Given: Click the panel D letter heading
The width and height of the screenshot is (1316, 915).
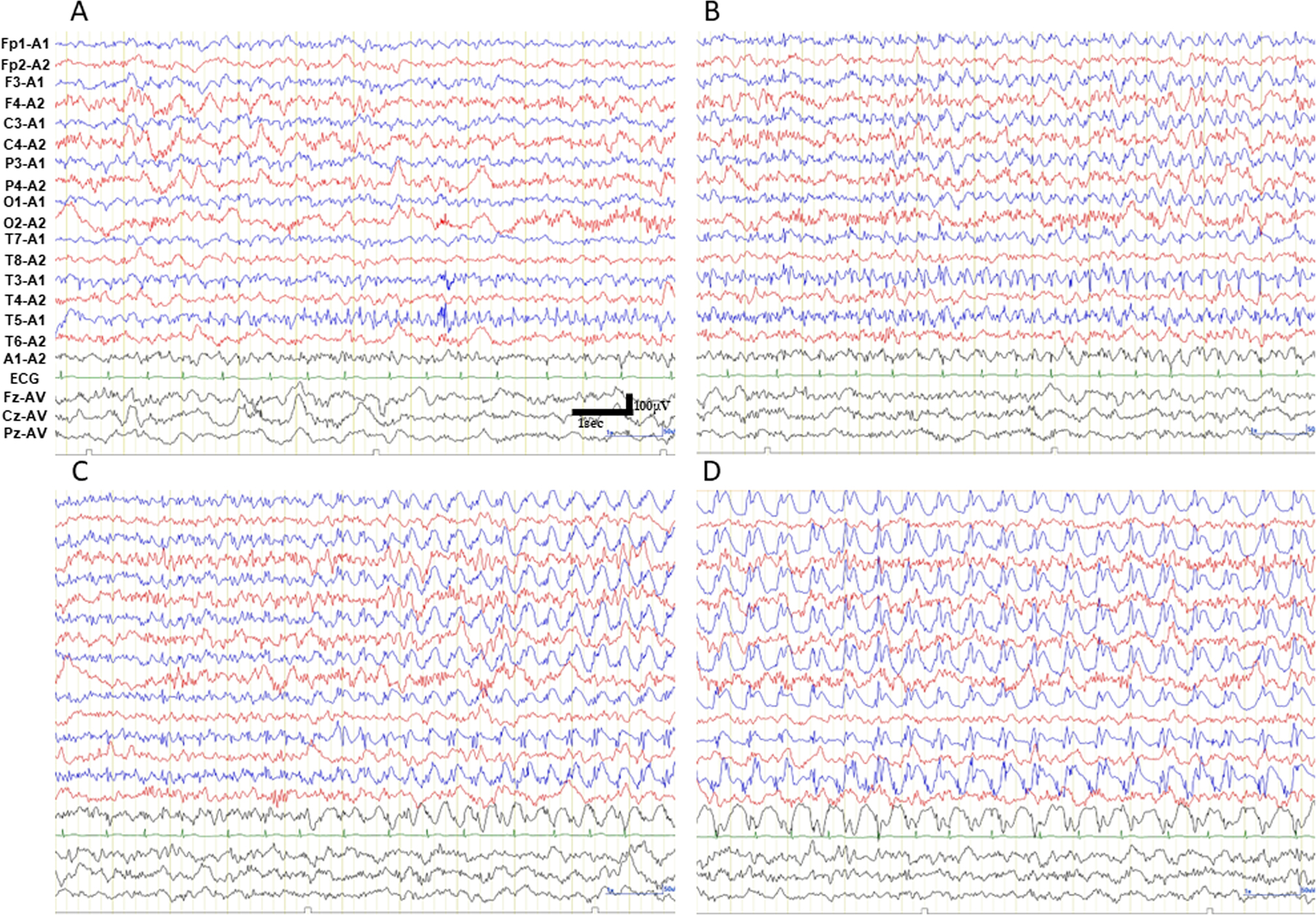Looking at the screenshot, I should 712,471.
